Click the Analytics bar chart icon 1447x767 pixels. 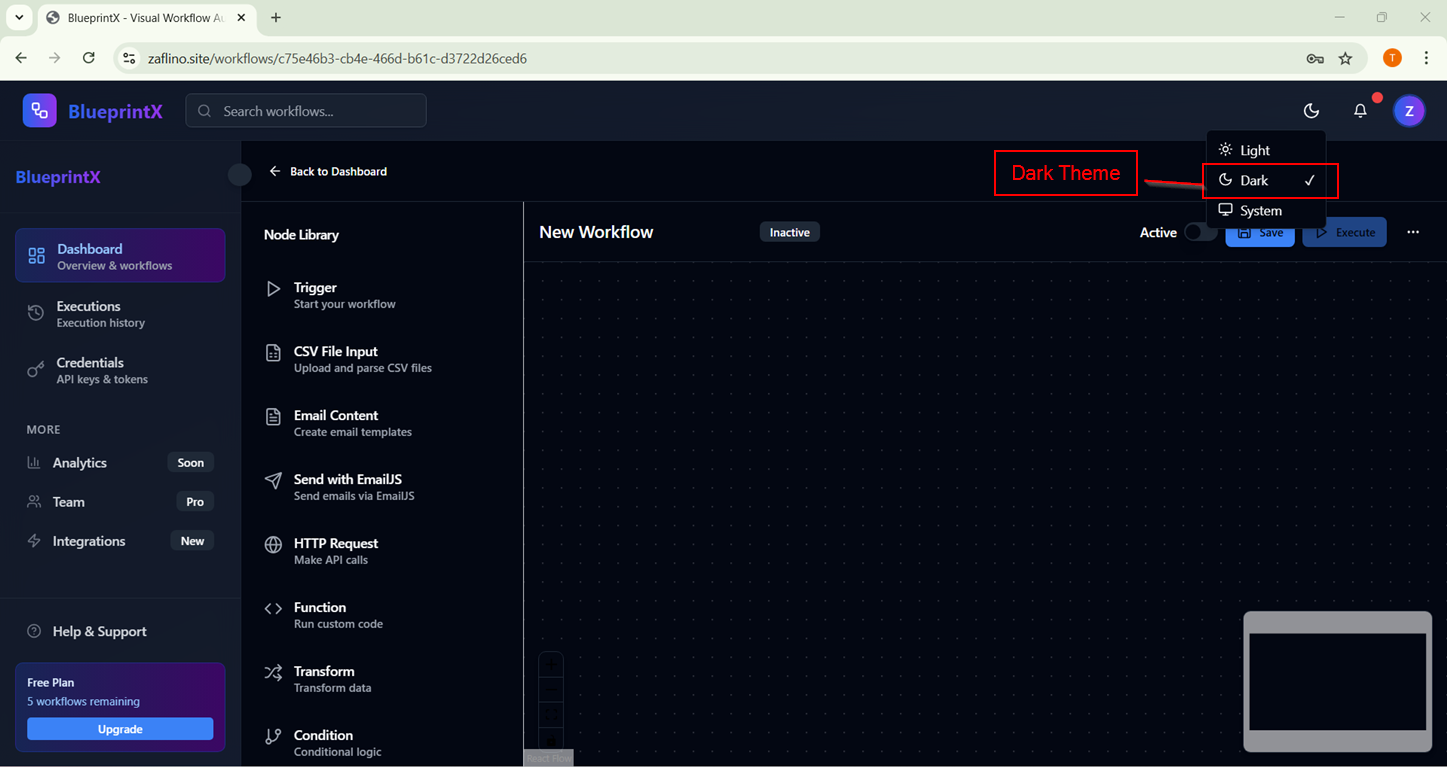point(34,463)
